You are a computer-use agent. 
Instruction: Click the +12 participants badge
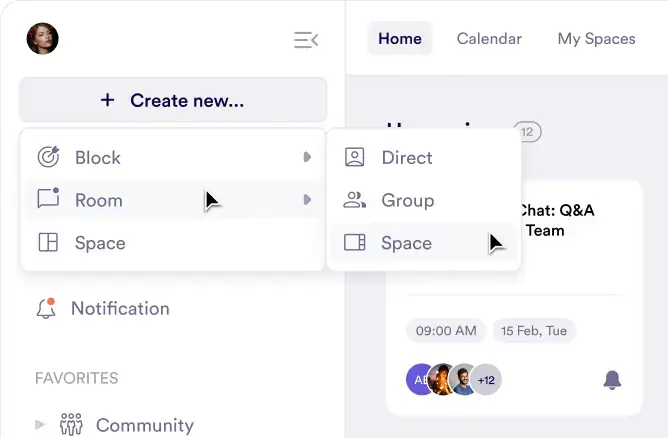point(487,380)
